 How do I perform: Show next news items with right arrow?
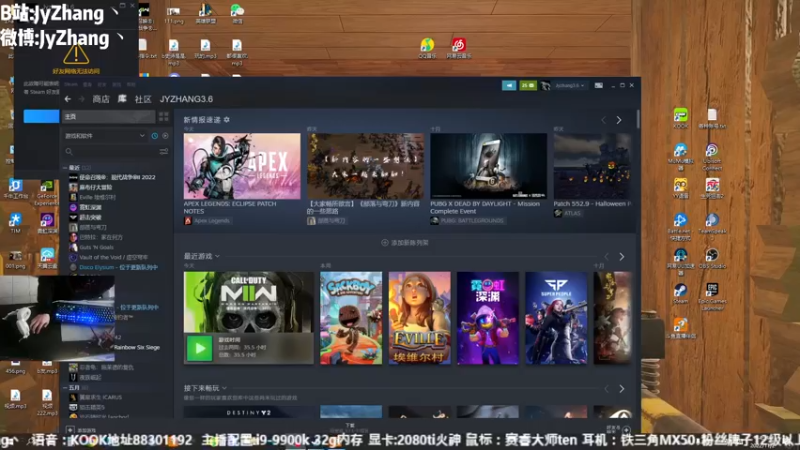point(619,120)
